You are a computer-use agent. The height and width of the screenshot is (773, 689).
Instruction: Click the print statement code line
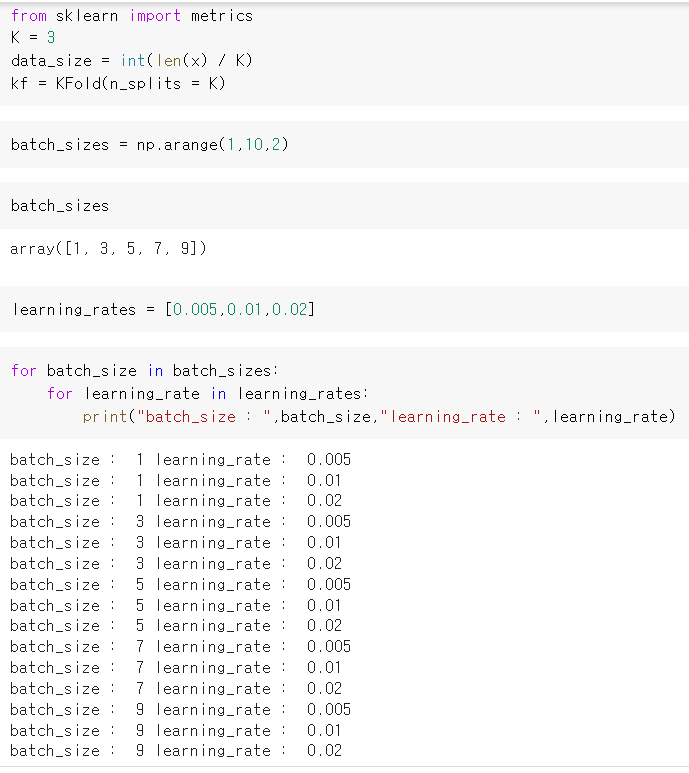(379, 417)
